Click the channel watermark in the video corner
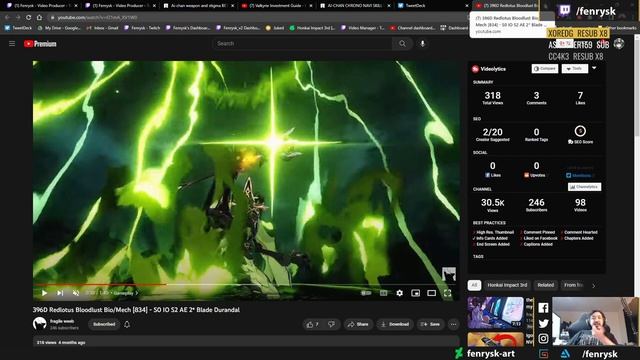 pos(449,274)
